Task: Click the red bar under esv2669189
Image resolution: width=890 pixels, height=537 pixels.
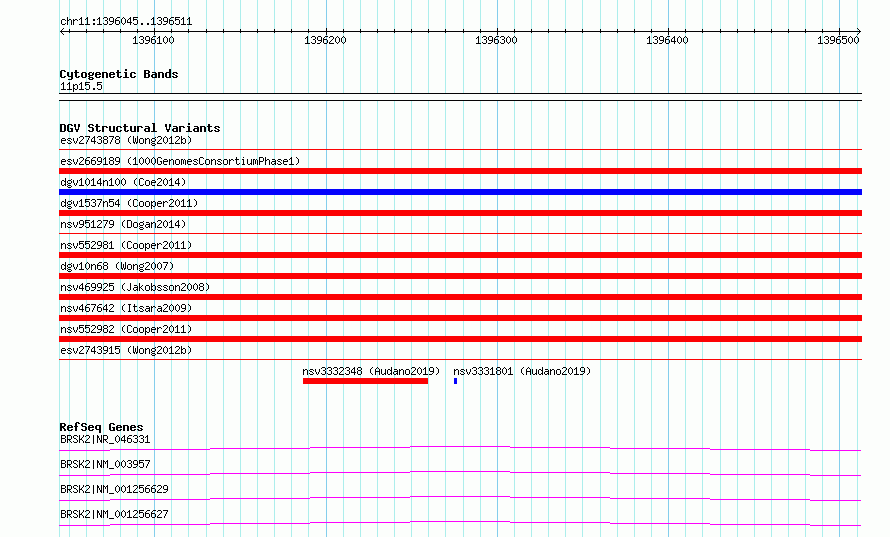Action: tap(460, 171)
